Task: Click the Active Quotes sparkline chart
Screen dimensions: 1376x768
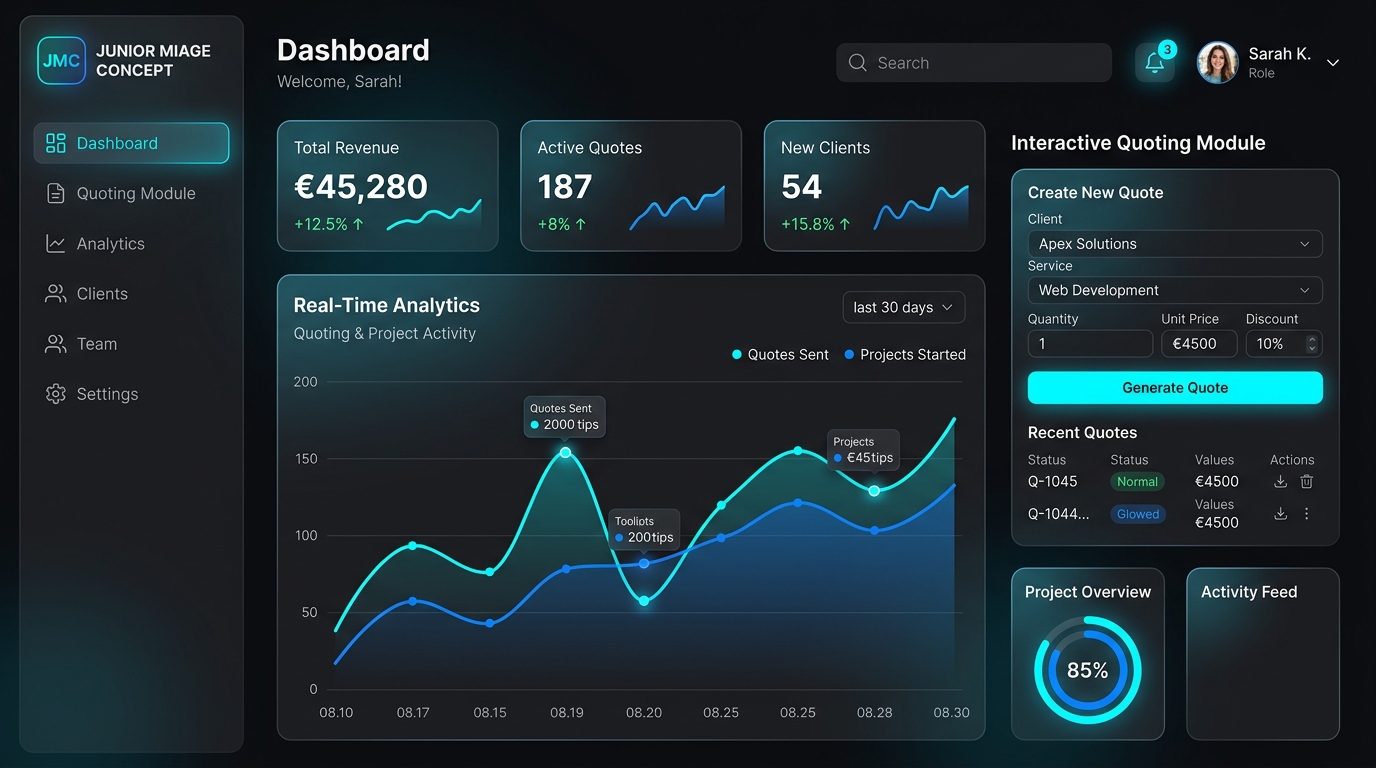Action: click(677, 208)
